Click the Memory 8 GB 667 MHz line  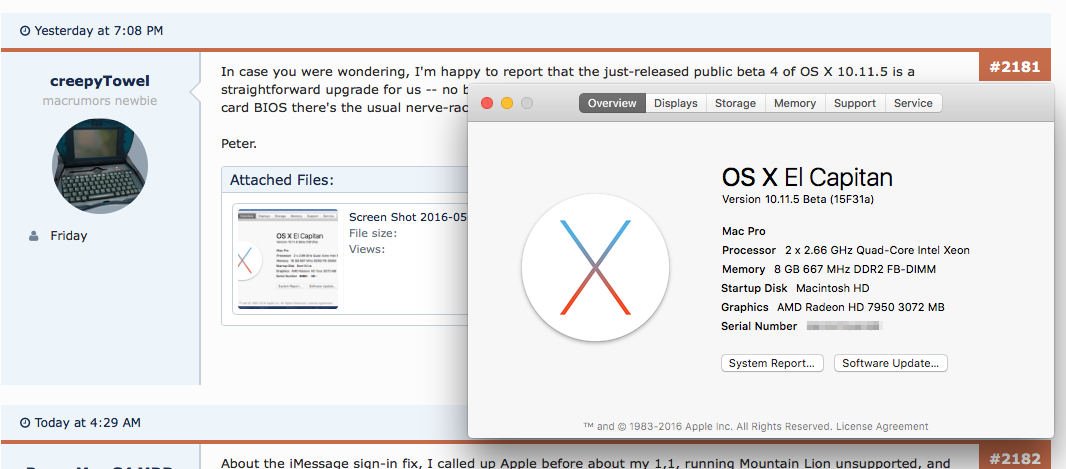(829, 269)
